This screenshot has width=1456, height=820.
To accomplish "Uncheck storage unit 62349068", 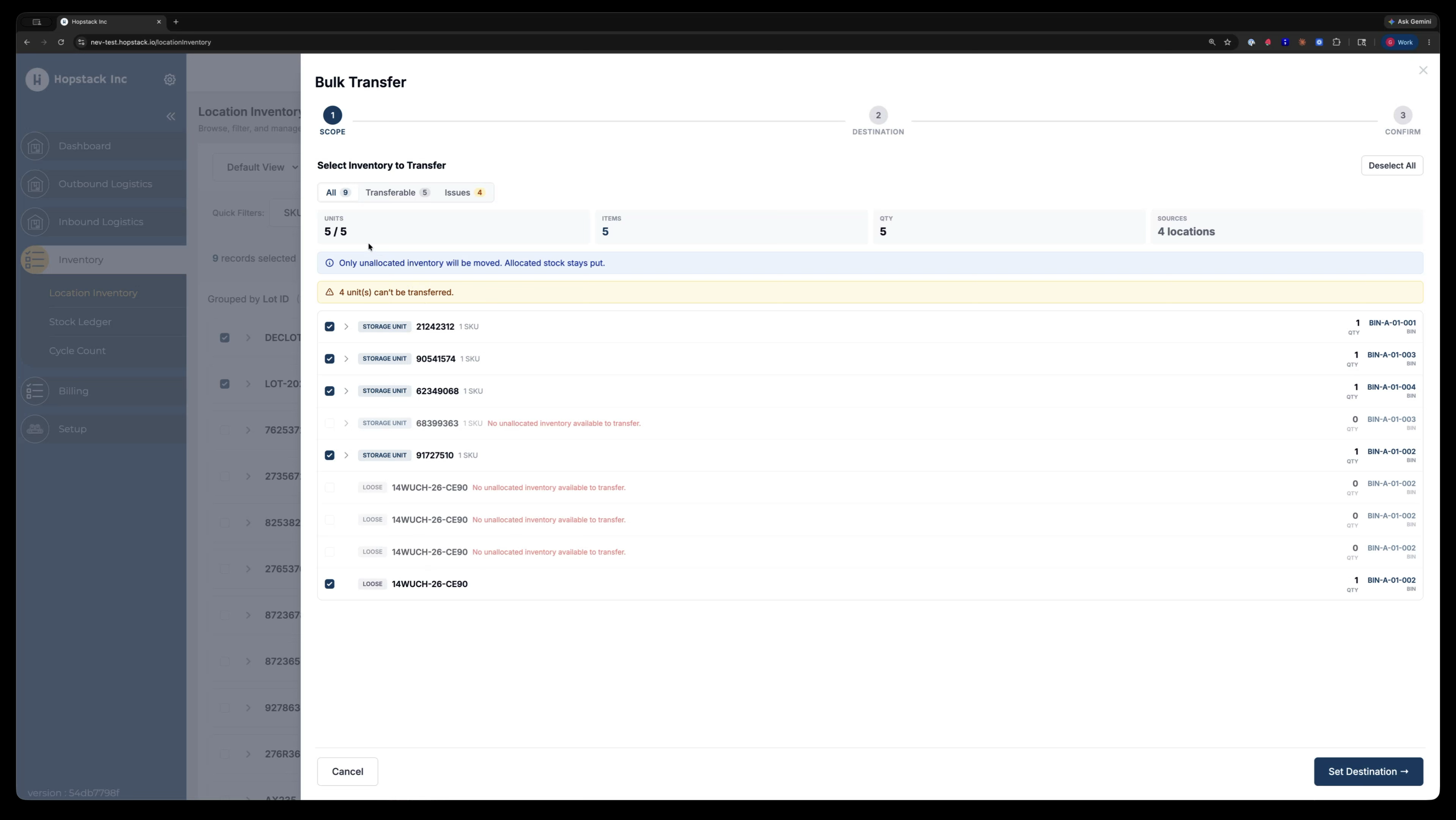I will pos(329,392).
